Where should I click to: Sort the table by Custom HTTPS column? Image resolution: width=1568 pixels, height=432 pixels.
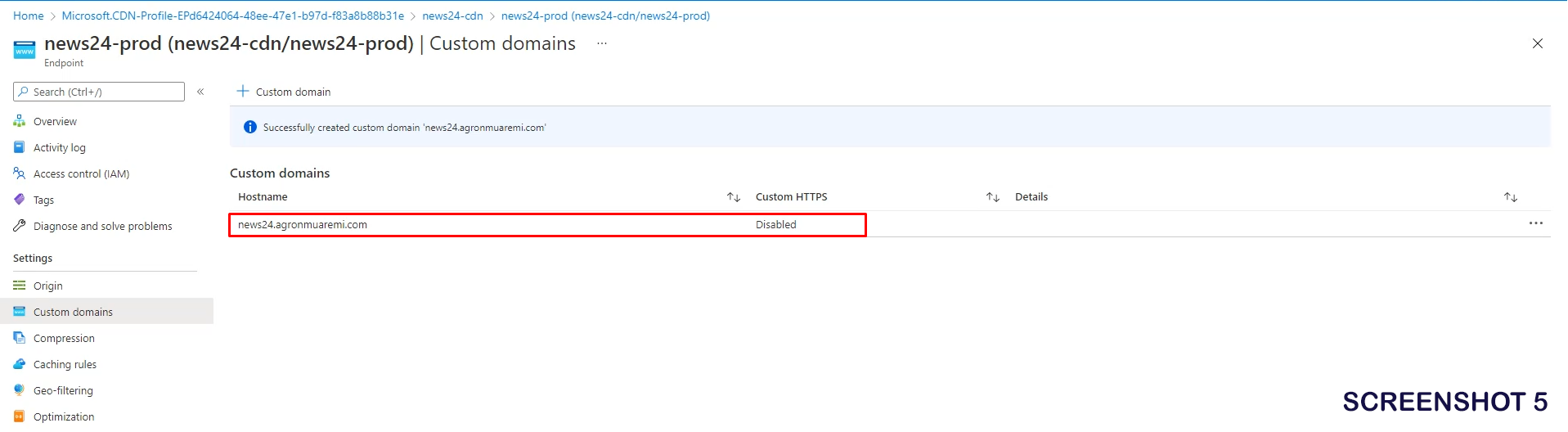[993, 197]
